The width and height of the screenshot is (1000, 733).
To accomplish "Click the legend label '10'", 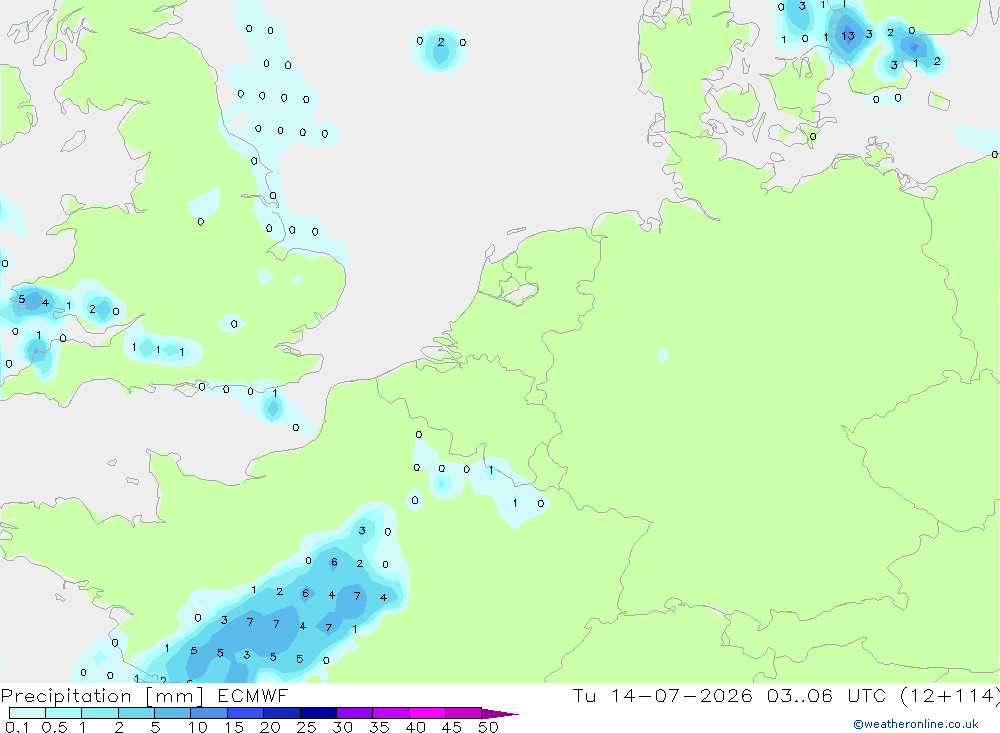I will tap(198, 727).
